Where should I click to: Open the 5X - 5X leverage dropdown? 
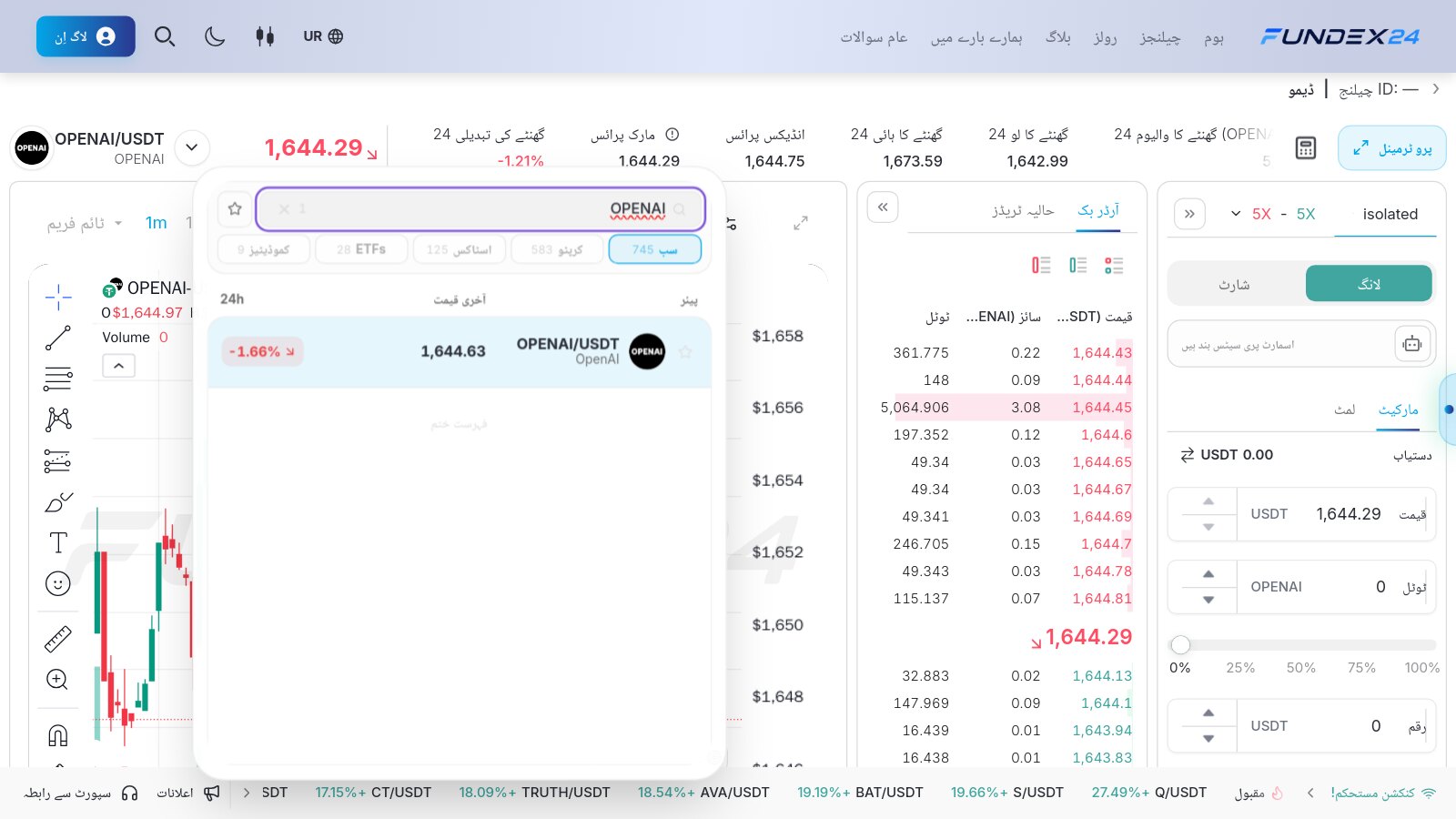pos(1273,214)
